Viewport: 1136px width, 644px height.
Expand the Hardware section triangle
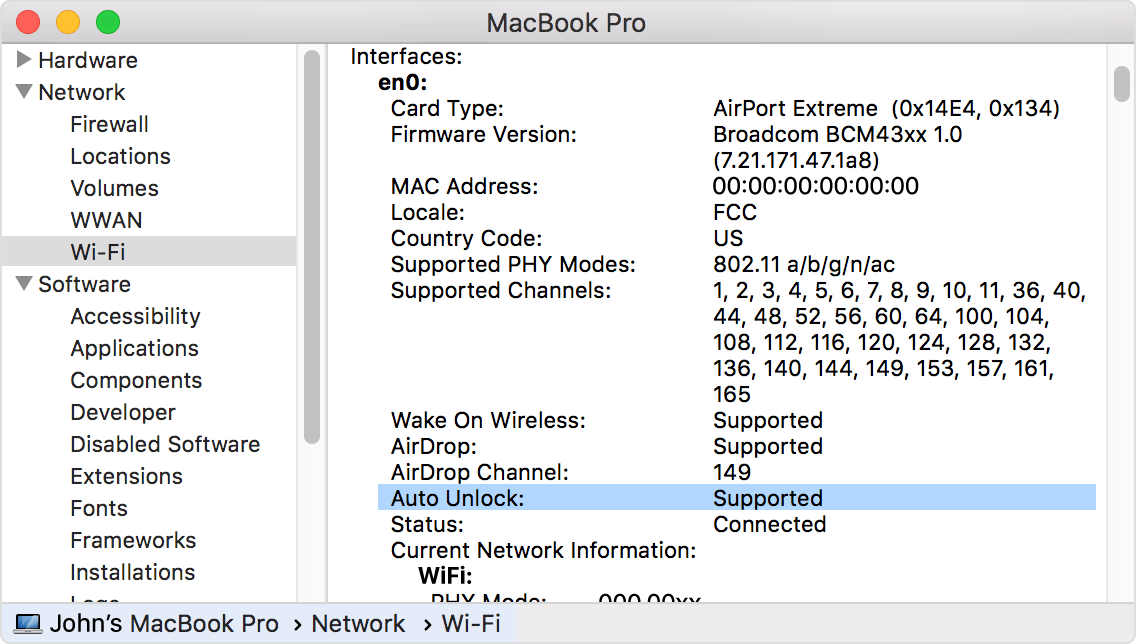pos(24,60)
